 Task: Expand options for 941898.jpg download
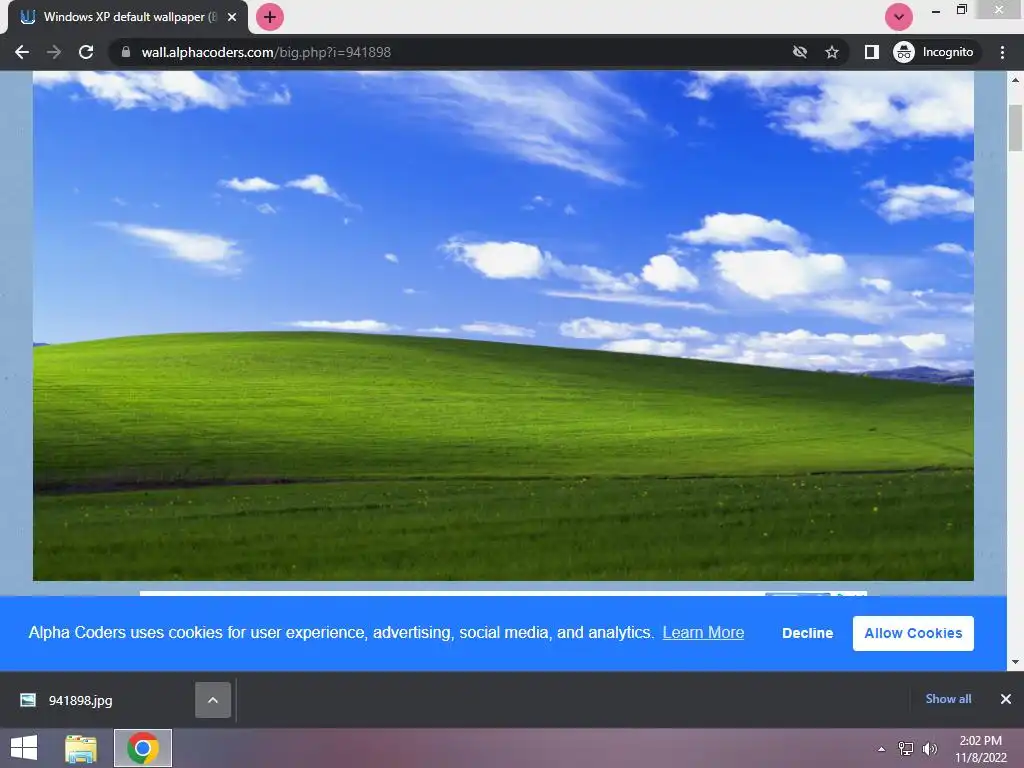213,700
